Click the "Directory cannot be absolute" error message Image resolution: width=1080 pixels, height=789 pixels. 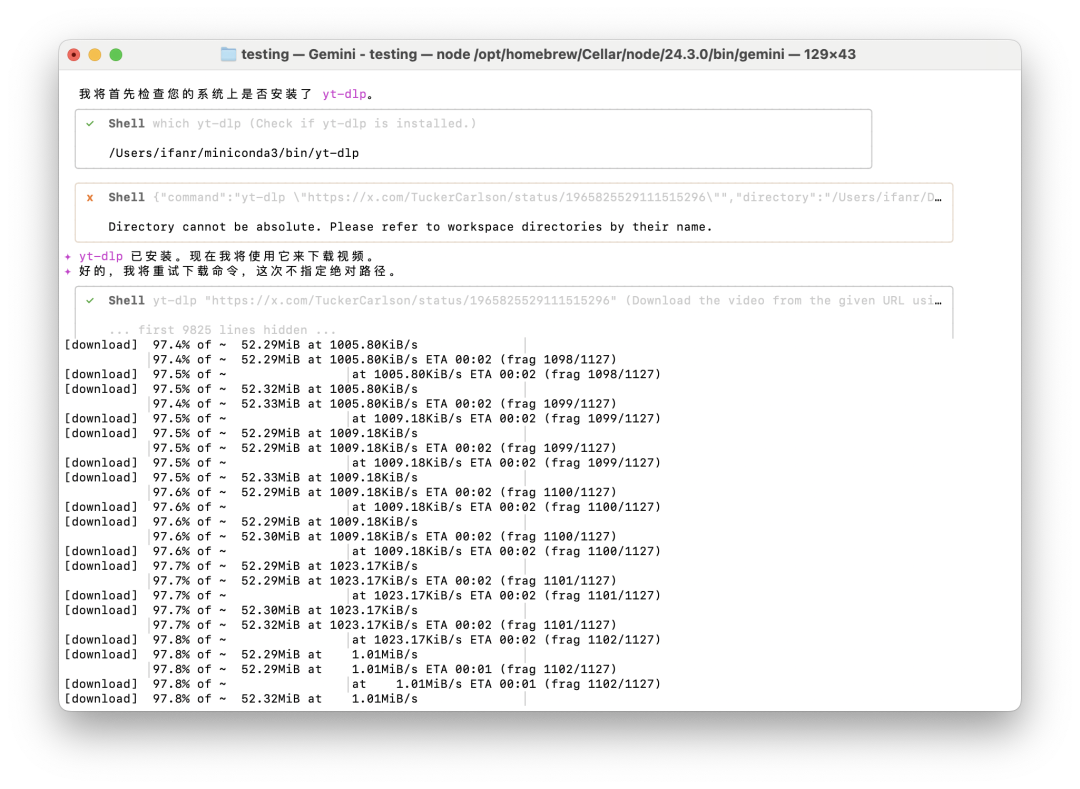410,227
